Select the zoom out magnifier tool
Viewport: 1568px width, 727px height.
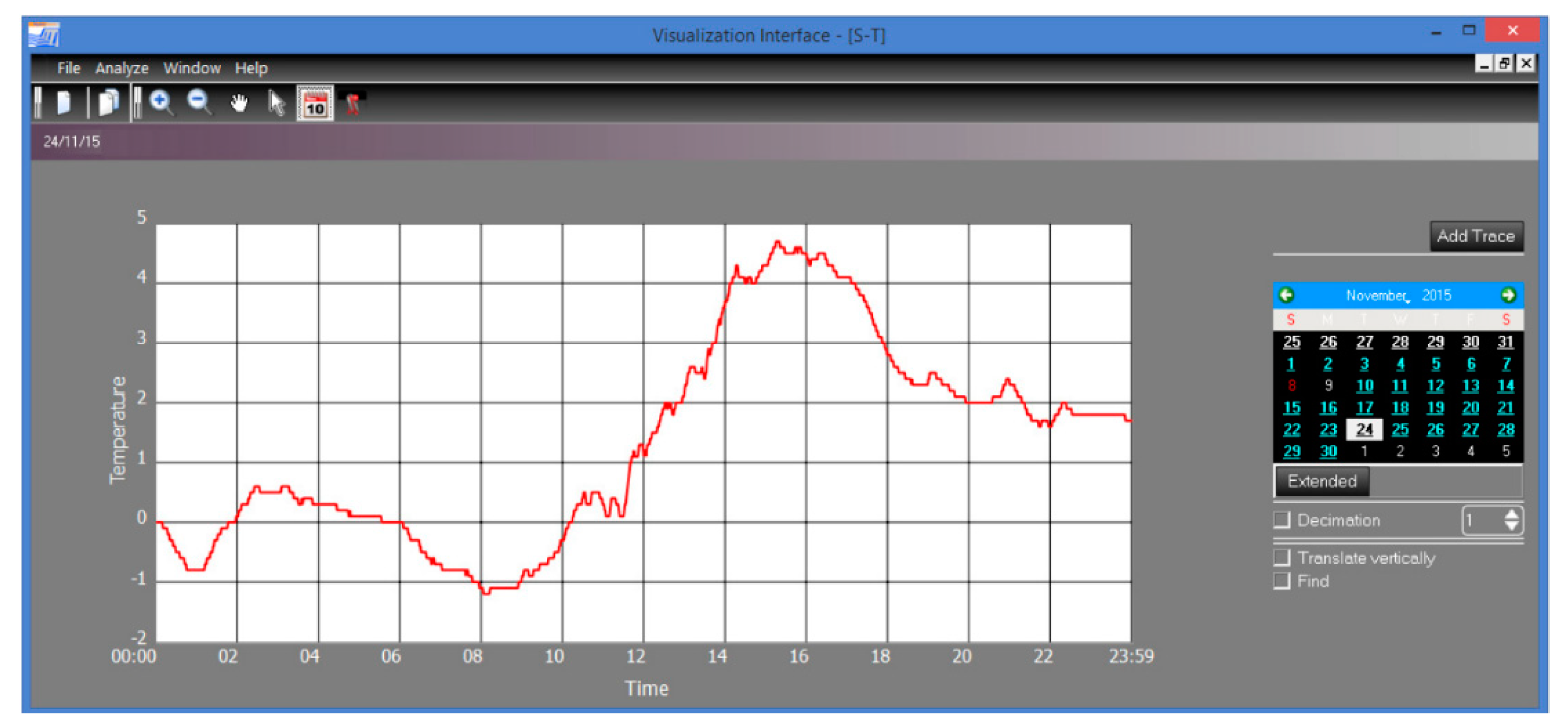199,102
